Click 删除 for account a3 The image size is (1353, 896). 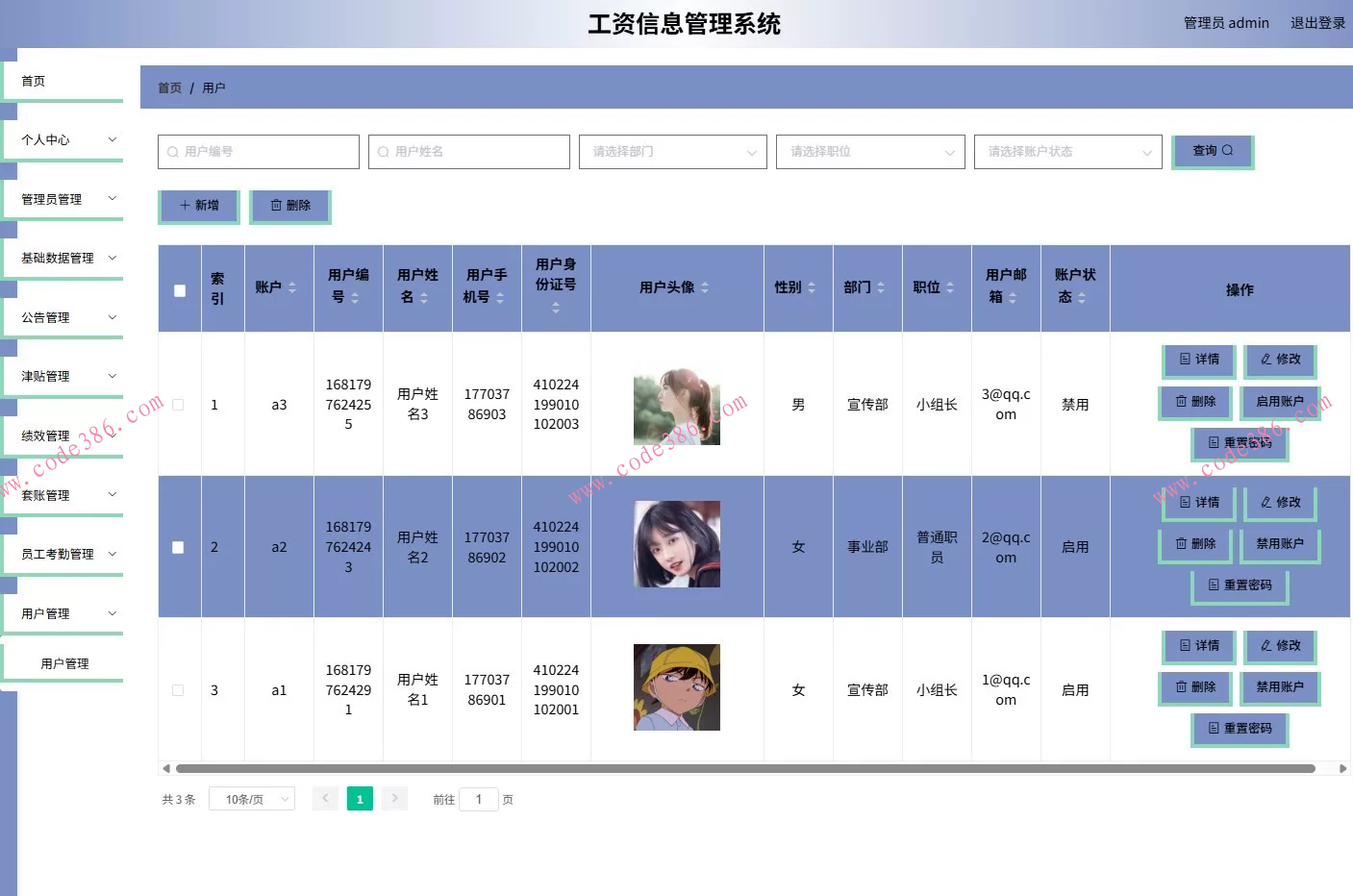[x=1195, y=402]
